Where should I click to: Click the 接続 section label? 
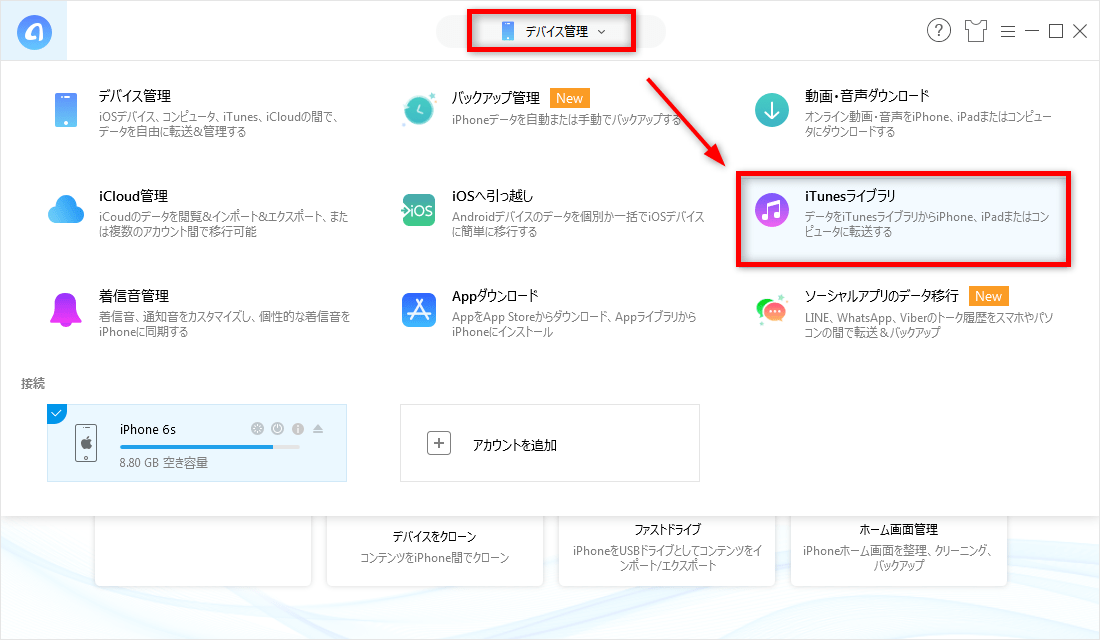pos(33,383)
